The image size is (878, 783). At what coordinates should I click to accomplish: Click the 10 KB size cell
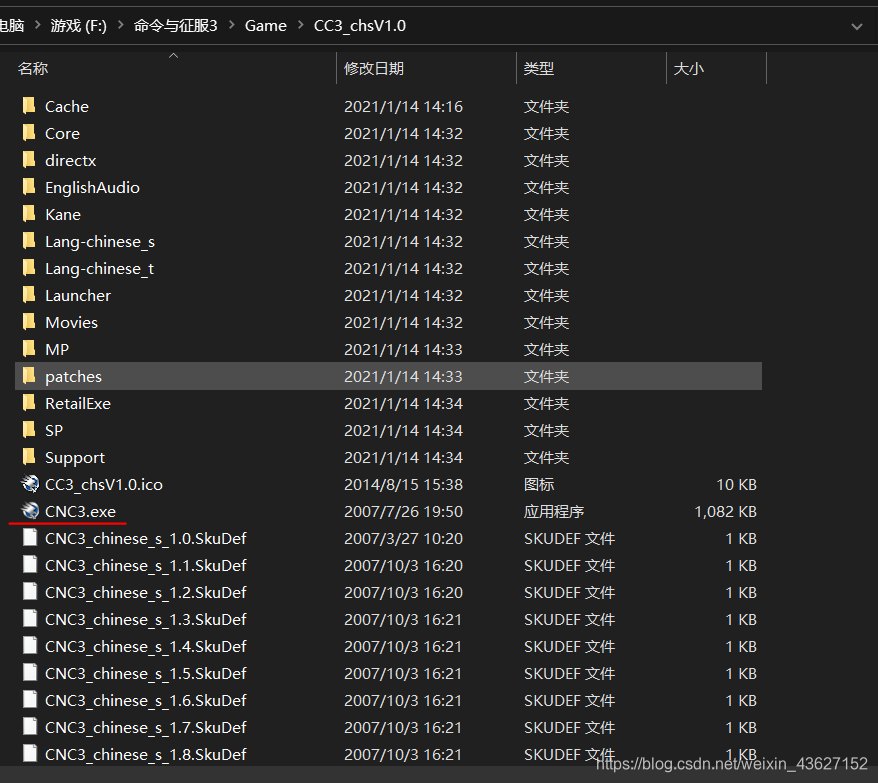[736, 484]
